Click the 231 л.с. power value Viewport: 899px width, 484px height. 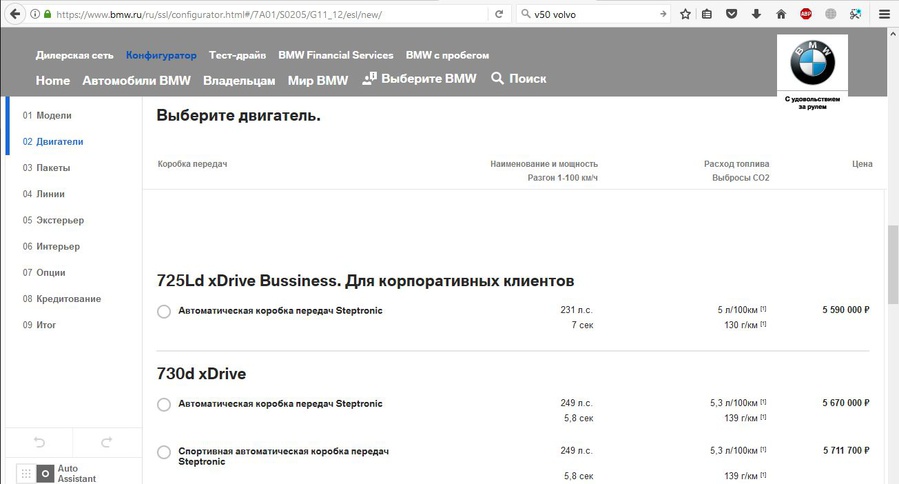coord(576,310)
